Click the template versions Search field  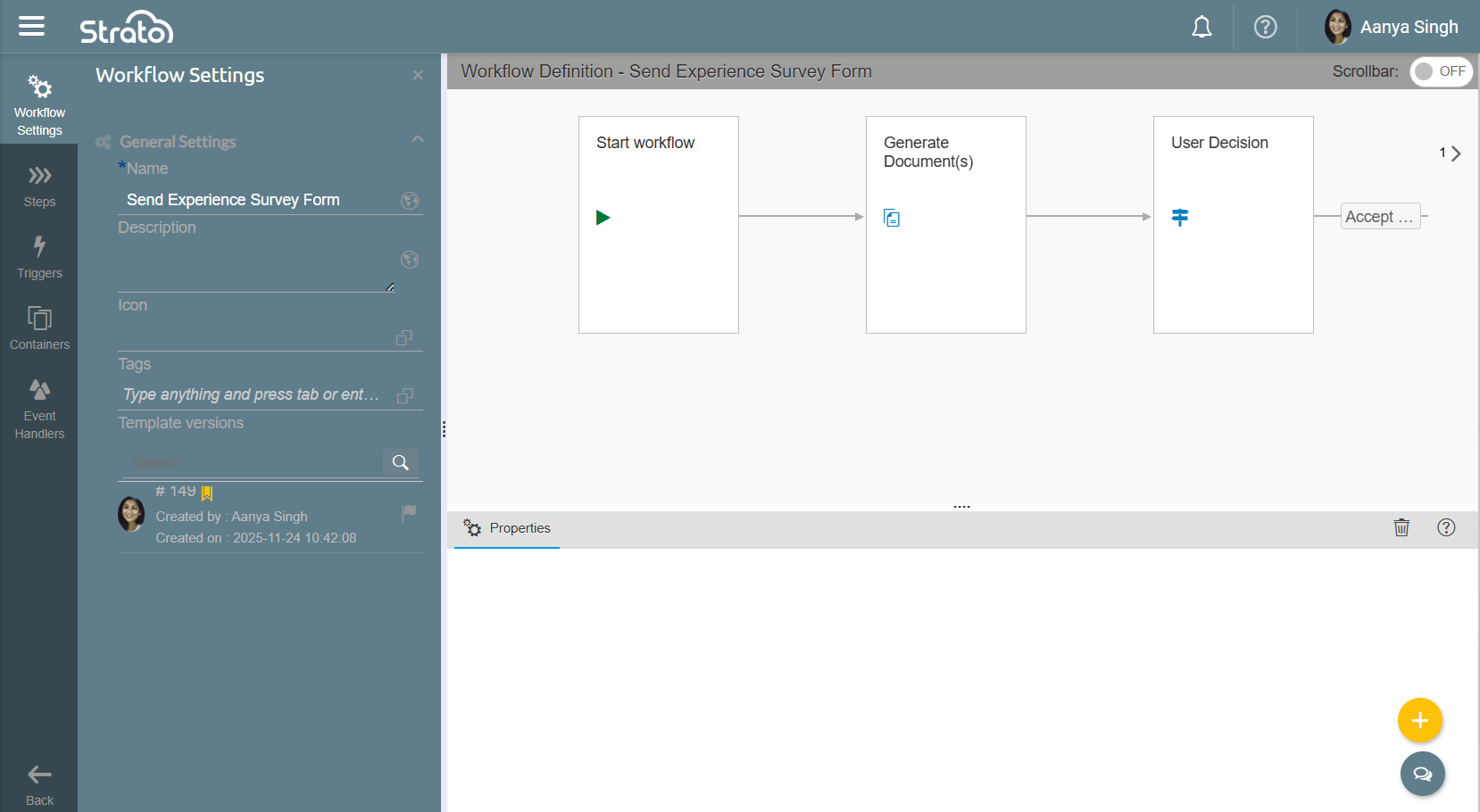click(x=250, y=462)
